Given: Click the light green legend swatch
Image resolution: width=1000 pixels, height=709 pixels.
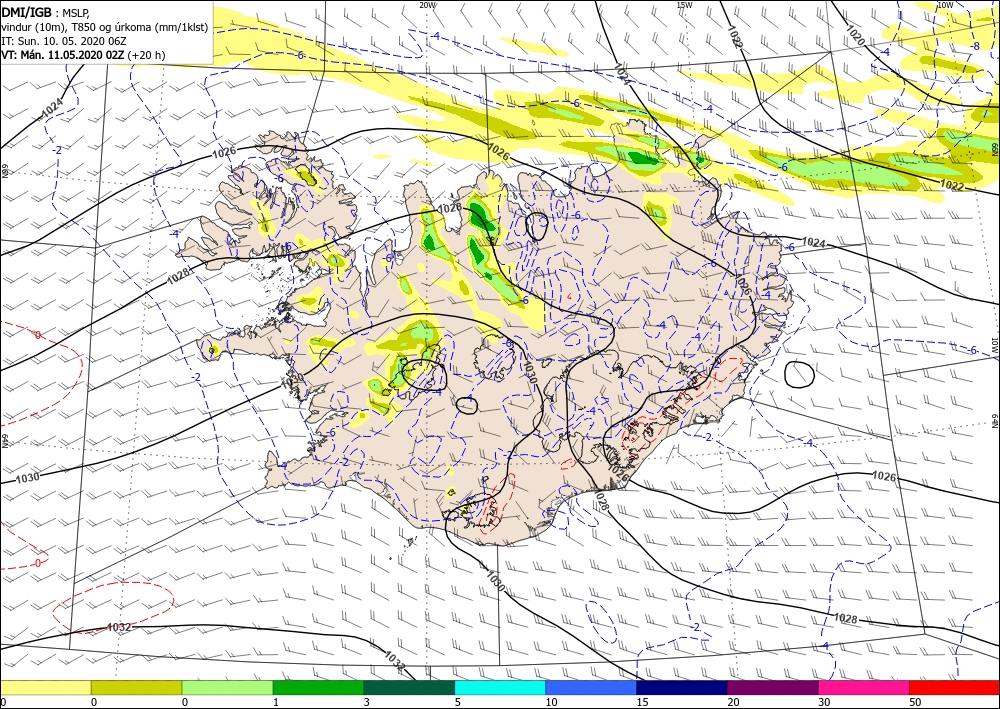Looking at the screenshot, I should 227,687.
